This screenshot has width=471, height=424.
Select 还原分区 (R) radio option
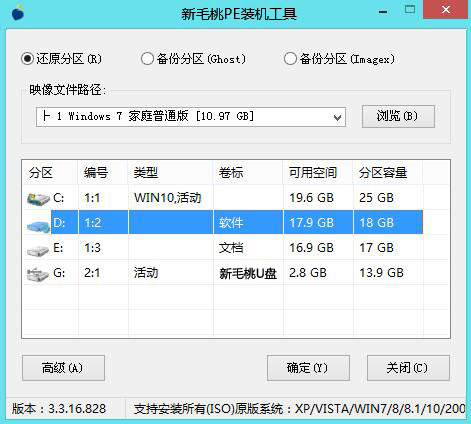click(x=61, y=59)
